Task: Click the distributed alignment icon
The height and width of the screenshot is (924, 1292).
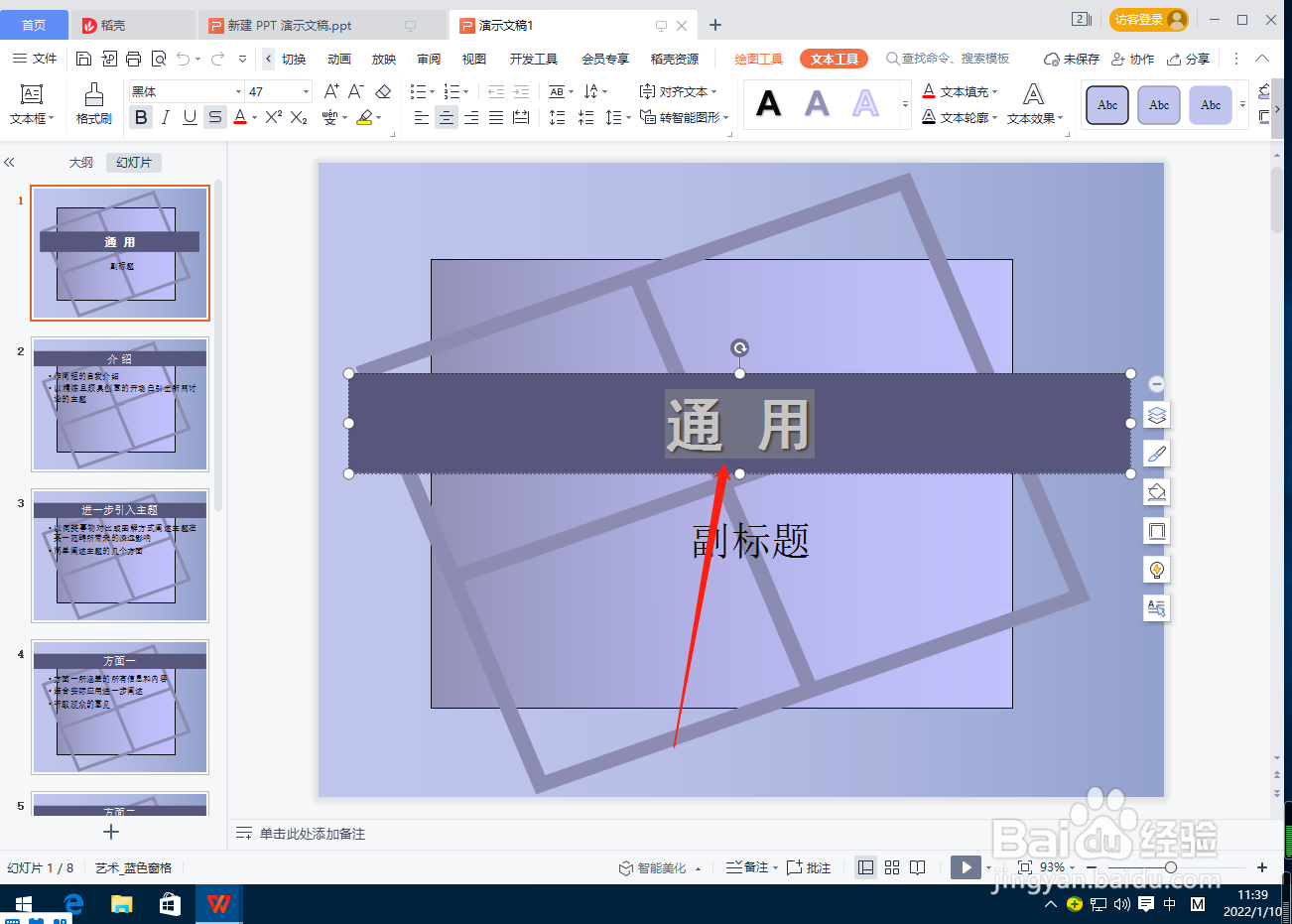Action: [521, 117]
